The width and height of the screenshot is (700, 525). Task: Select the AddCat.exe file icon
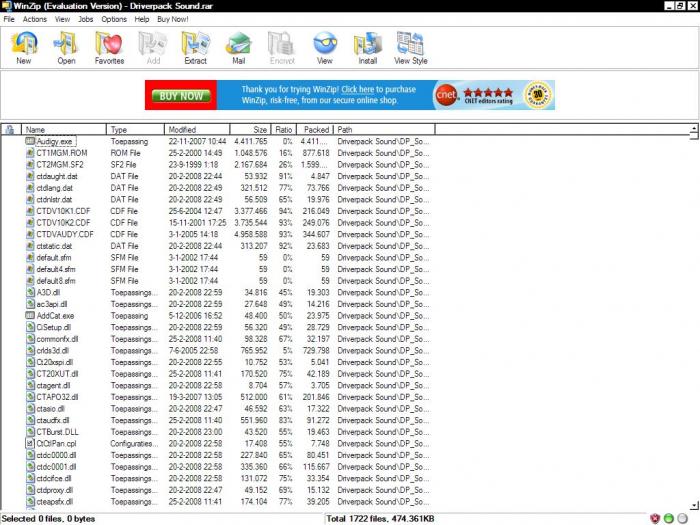coord(30,316)
